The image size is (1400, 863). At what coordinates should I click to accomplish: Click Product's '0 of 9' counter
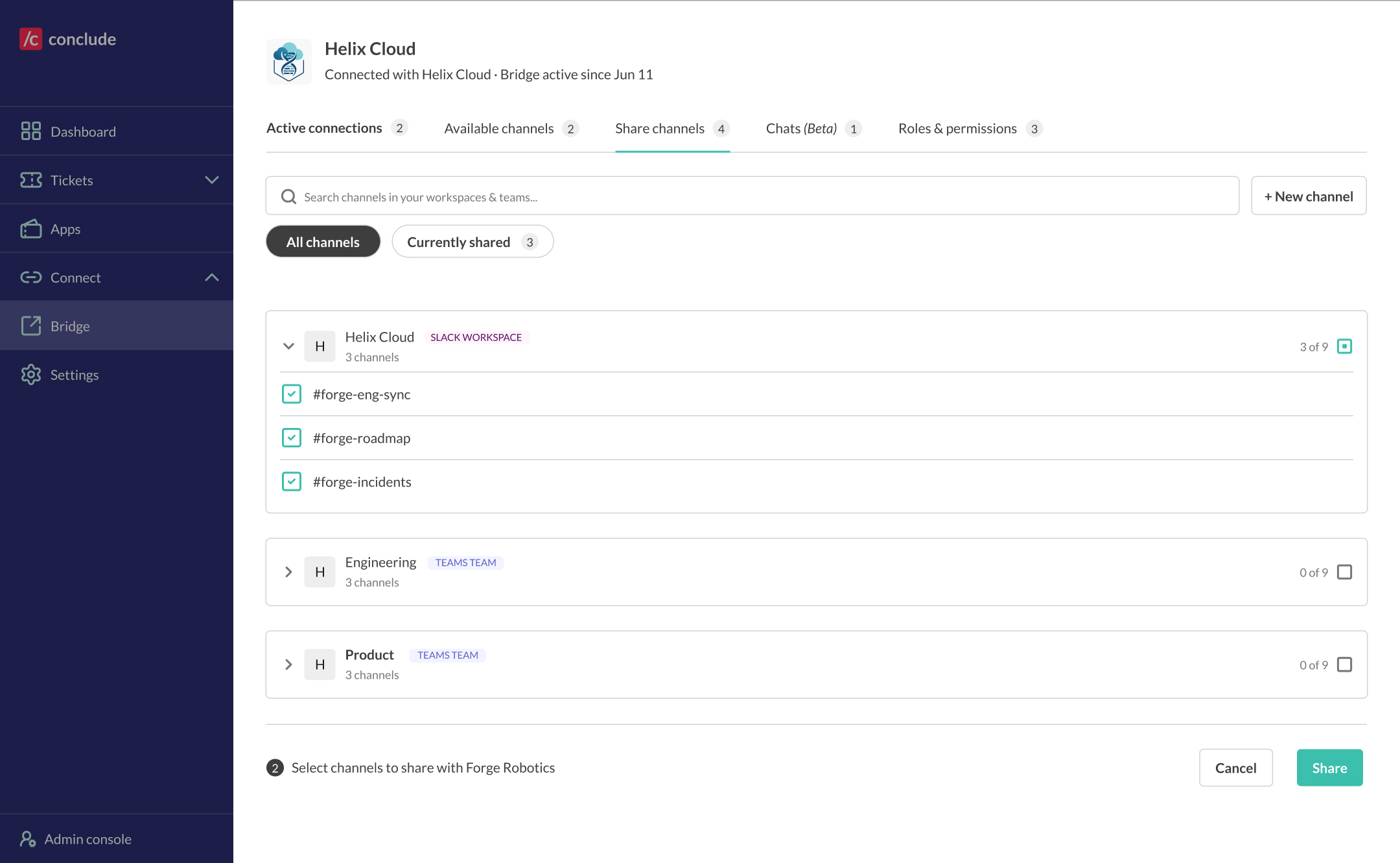pos(1314,665)
